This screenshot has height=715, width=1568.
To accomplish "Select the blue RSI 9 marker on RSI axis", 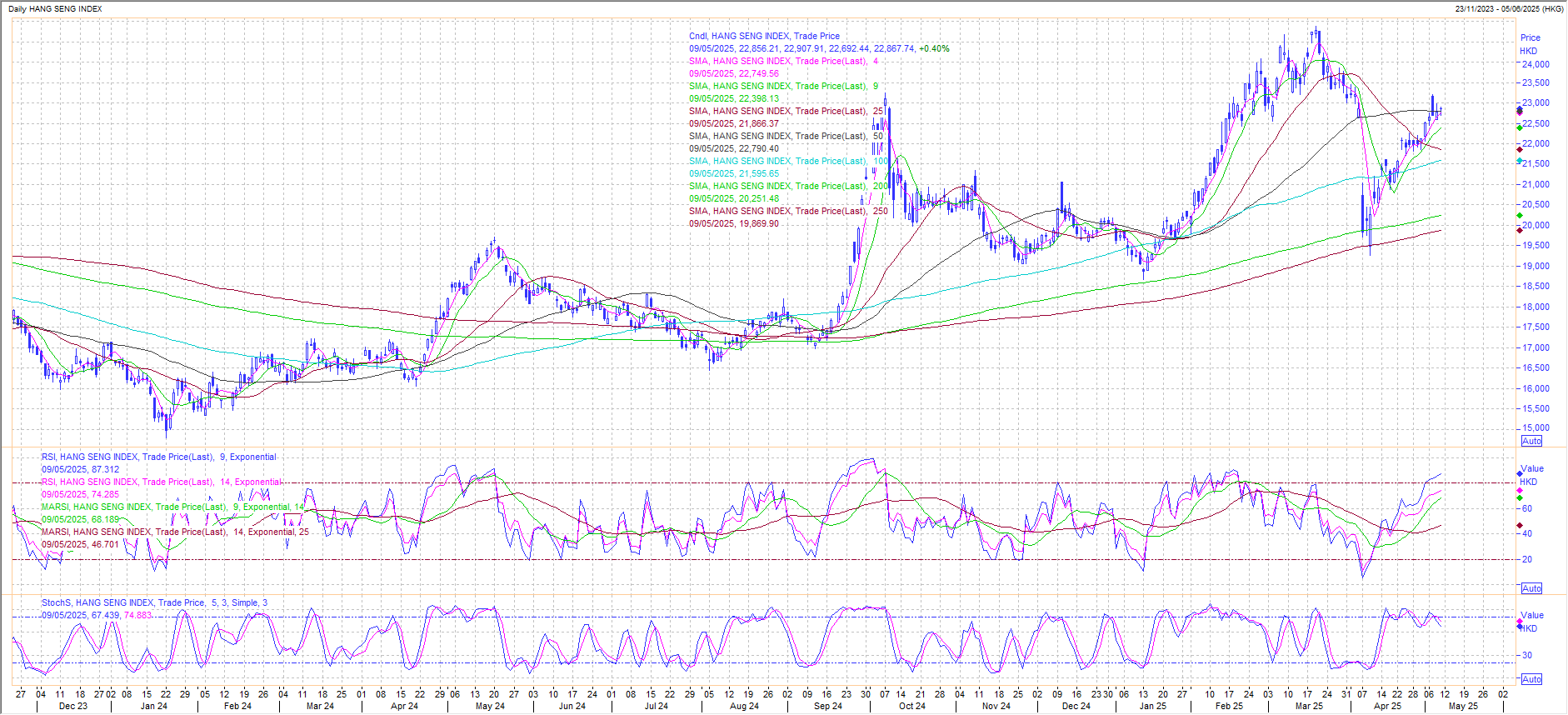I will click(x=1520, y=473).
